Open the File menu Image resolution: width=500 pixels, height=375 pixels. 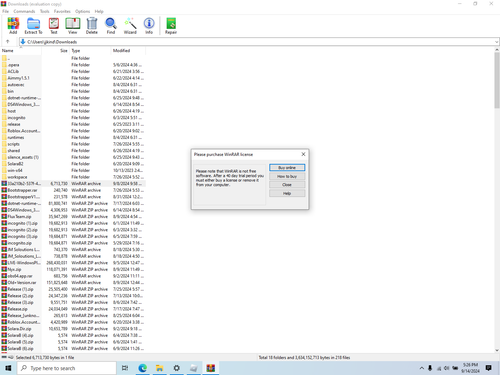5,11
